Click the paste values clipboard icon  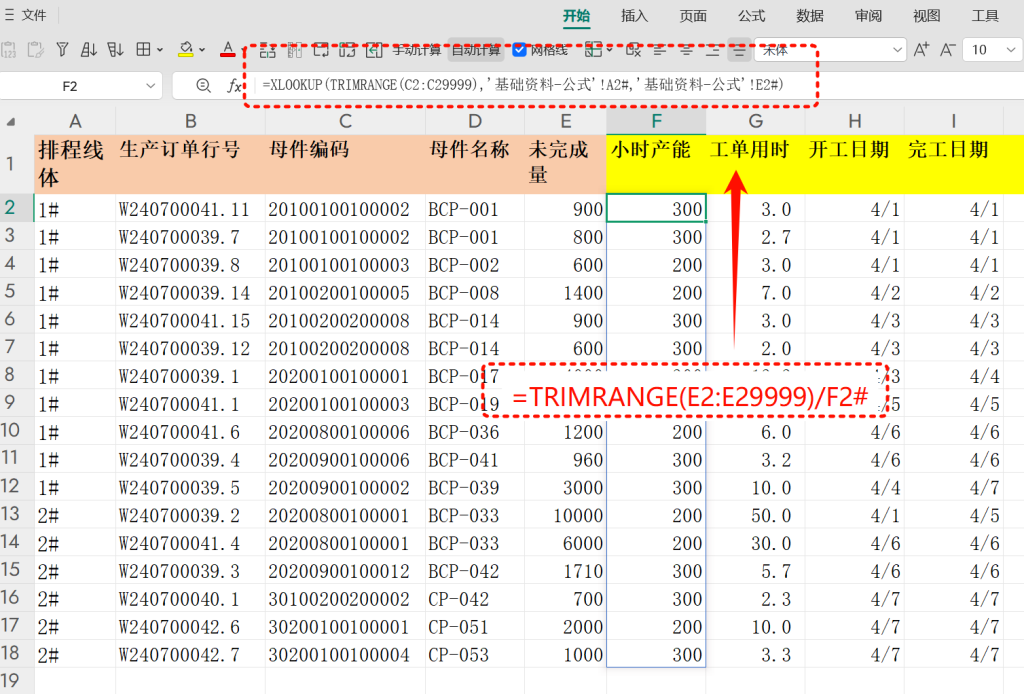[x=8, y=50]
